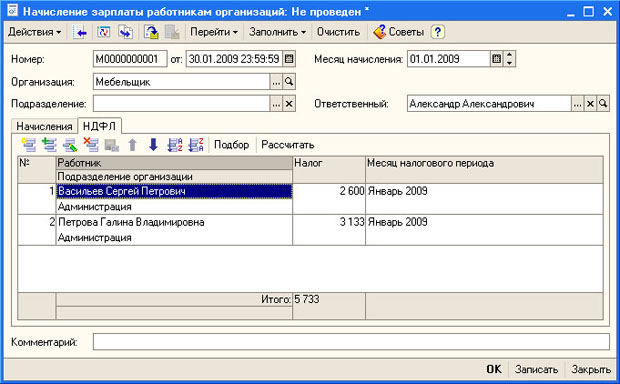This screenshot has width=620, height=384.
Task: Open Ответственный record with magnifier icon
Action: [603, 104]
